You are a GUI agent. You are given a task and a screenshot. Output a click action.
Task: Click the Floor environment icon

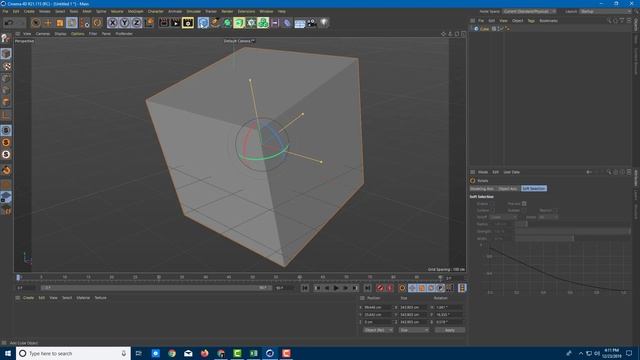300,23
